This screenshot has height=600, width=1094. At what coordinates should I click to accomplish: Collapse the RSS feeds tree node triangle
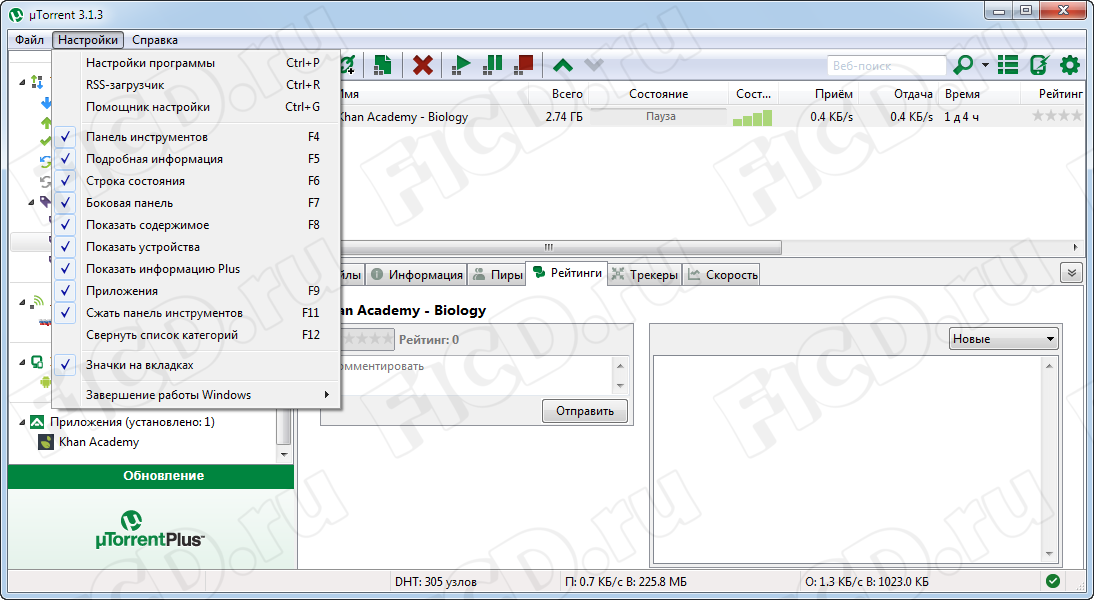[x=22, y=302]
